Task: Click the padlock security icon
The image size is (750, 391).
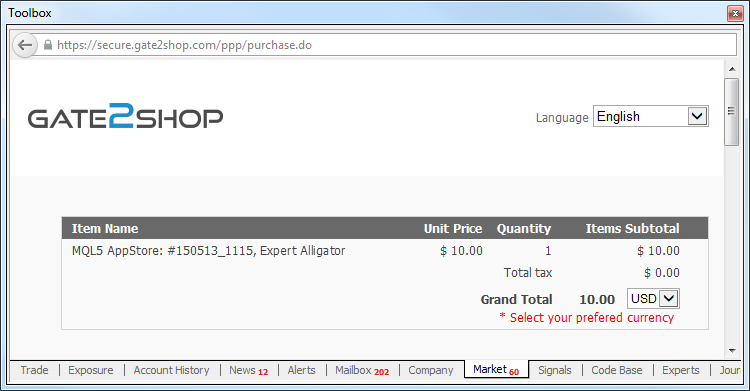Action: 47,45
